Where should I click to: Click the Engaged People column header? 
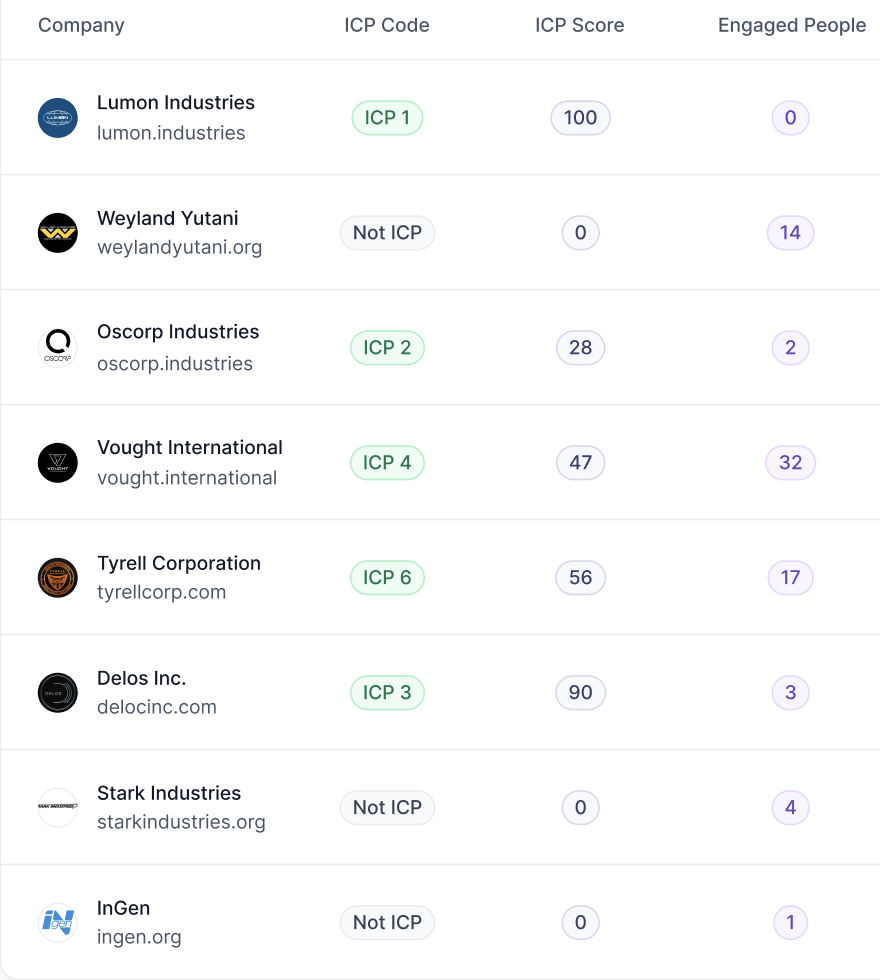coord(792,25)
